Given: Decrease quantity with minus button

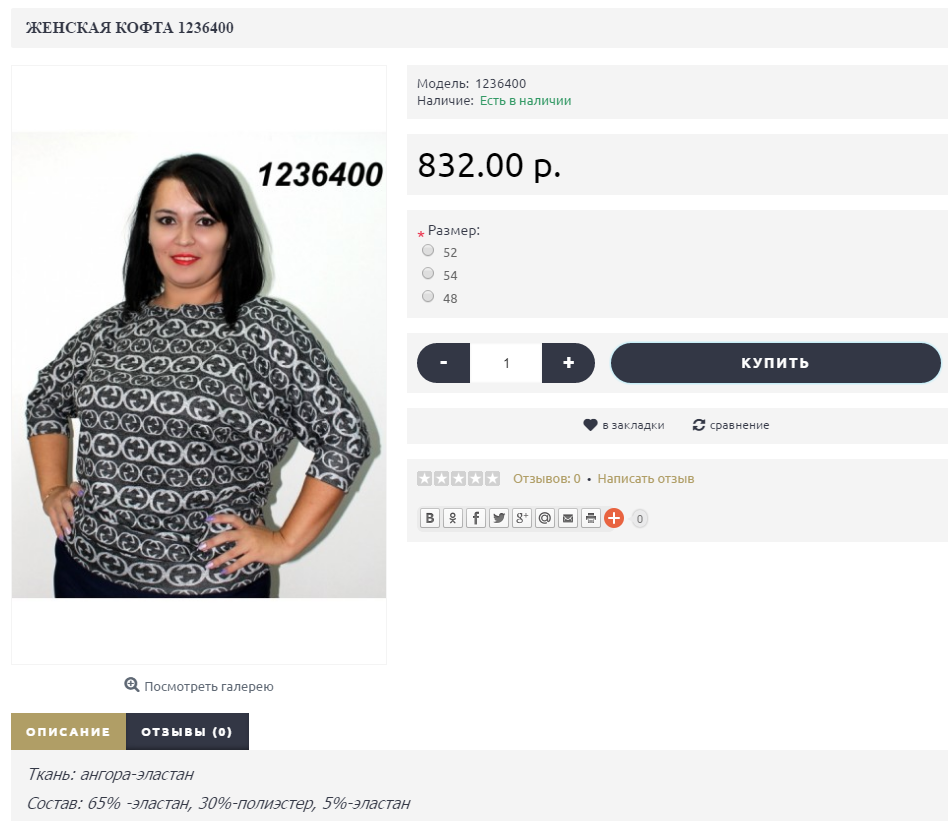Looking at the screenshot, I should 444,363.
